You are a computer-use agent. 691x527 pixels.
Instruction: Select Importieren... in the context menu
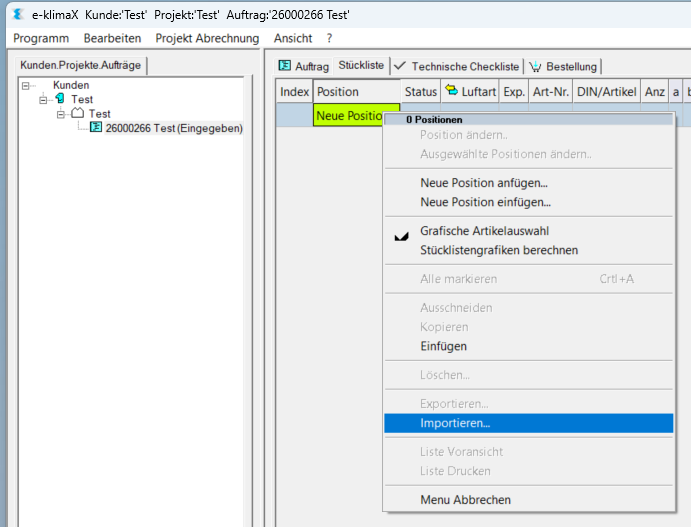coord(528,423)
